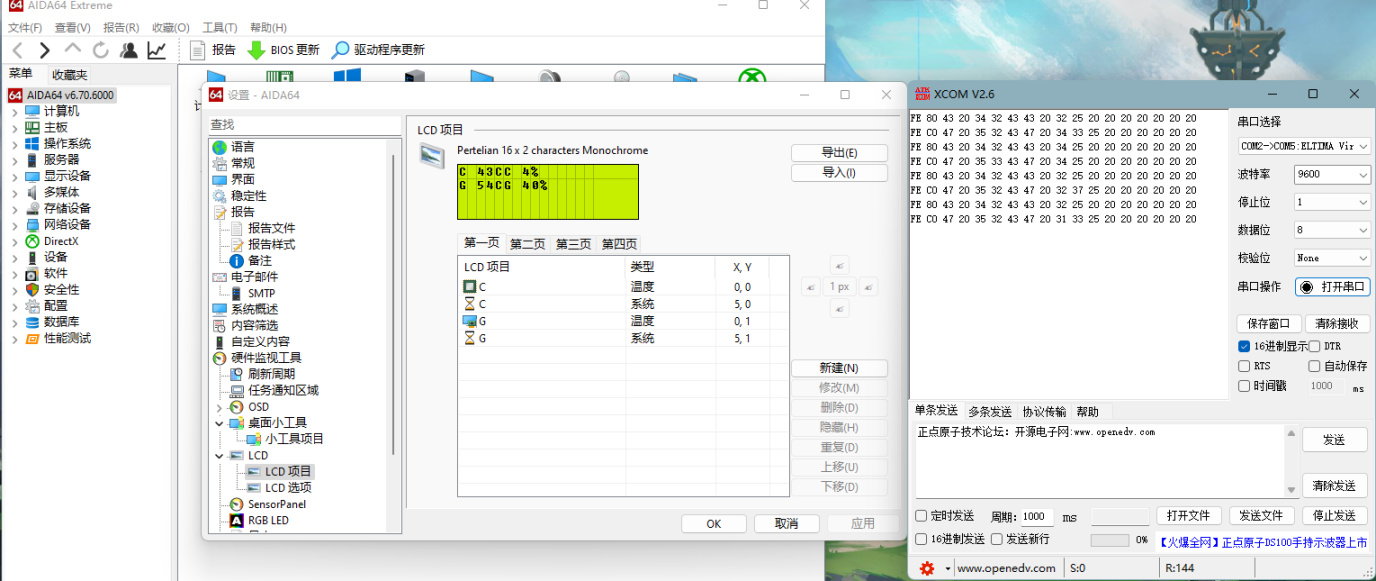1376x581 pixels.
Task: Open 系统概述 settings page
Action: (254, 309)
